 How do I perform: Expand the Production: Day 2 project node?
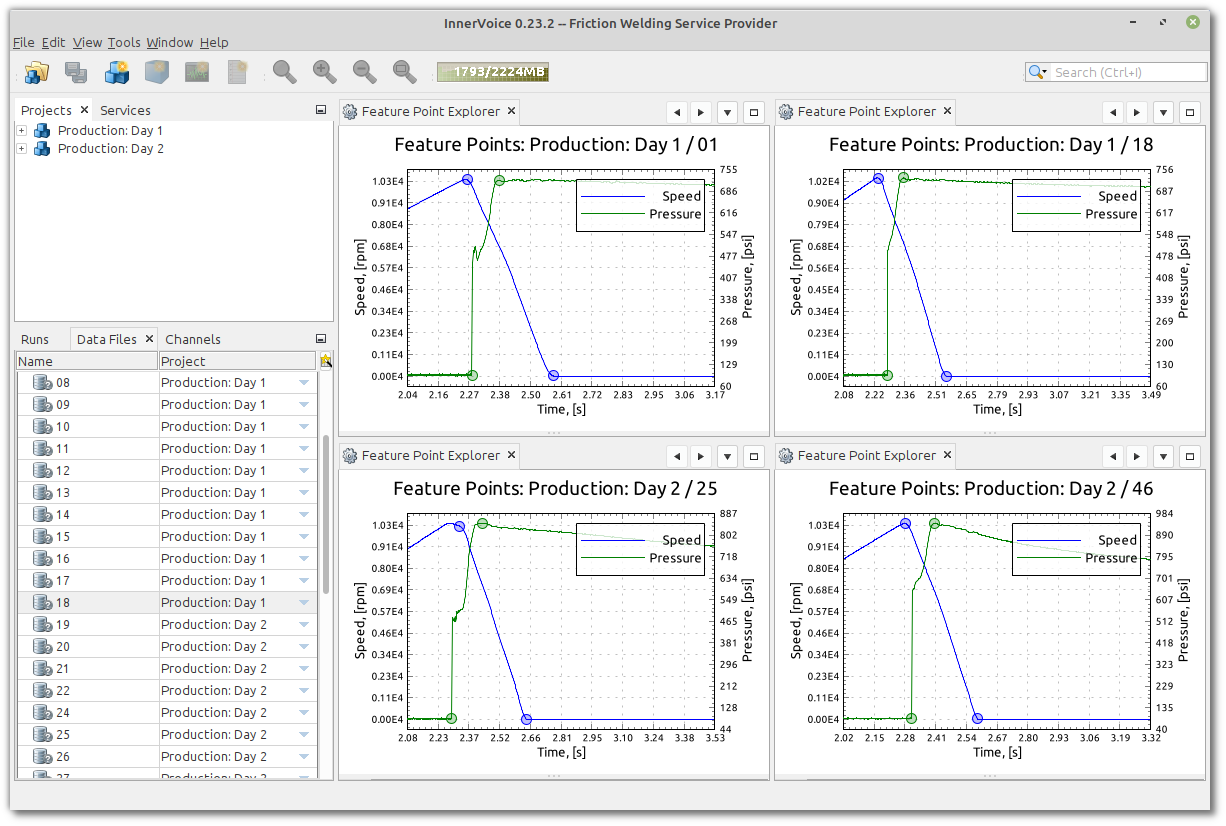22,149
